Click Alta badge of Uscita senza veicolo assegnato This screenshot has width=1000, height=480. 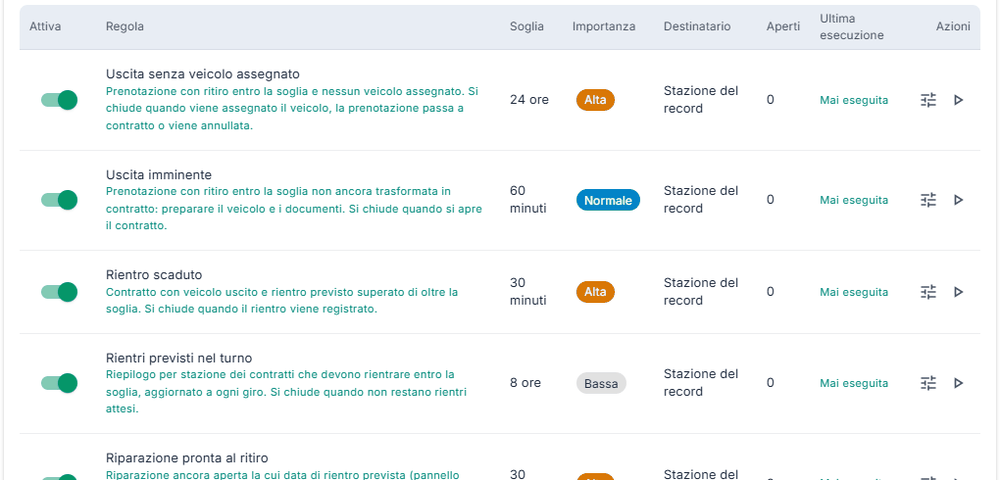(x=596, y=100)
